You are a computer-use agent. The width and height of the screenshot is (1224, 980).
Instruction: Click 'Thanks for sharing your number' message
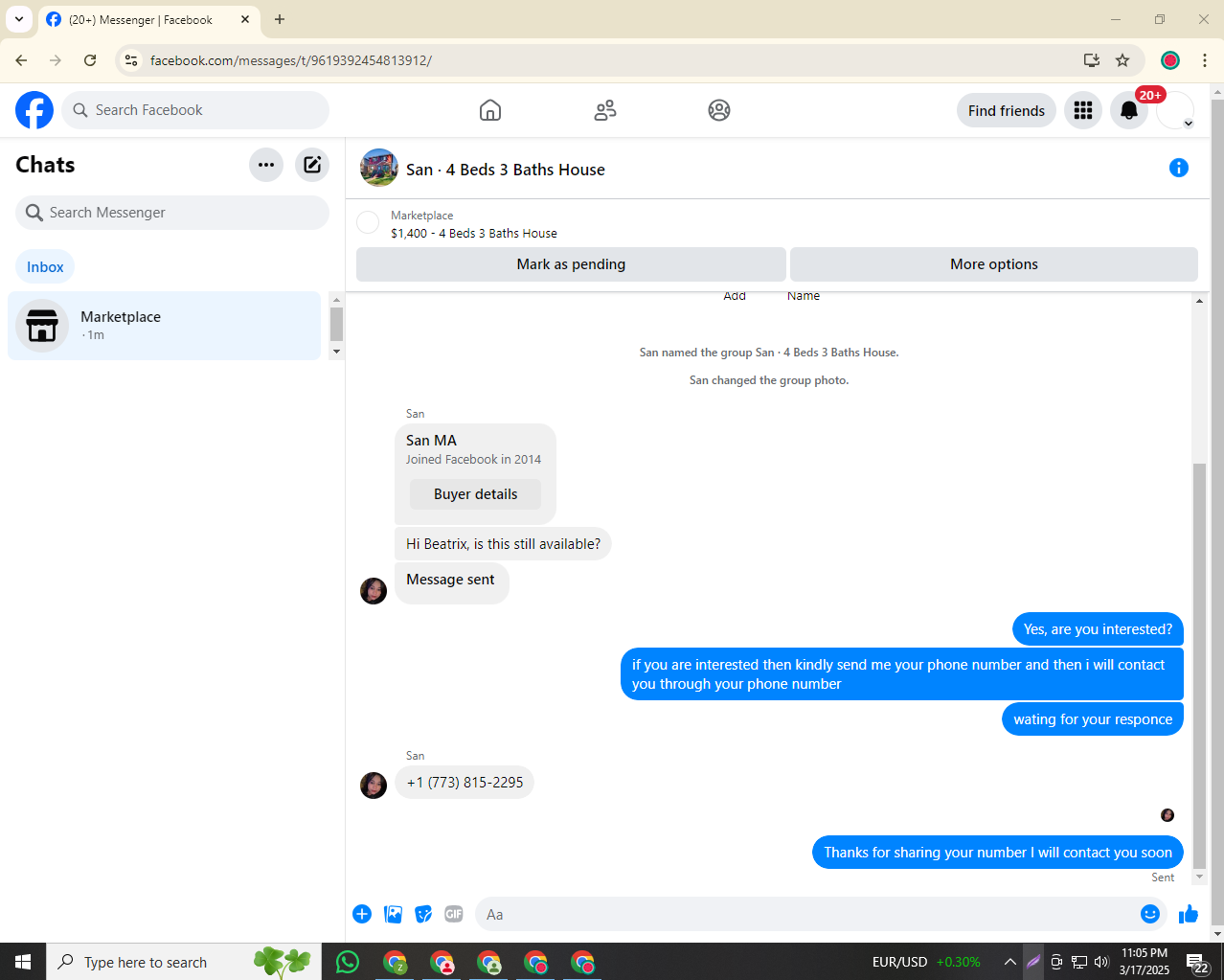pos(998,853)
